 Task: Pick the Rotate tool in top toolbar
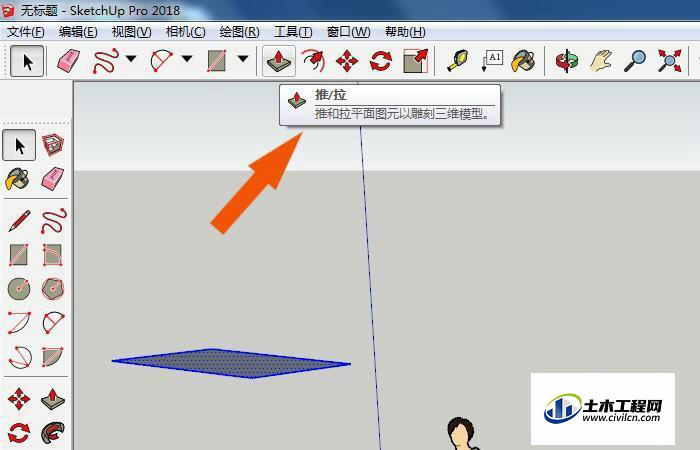[x=381, y=61]
